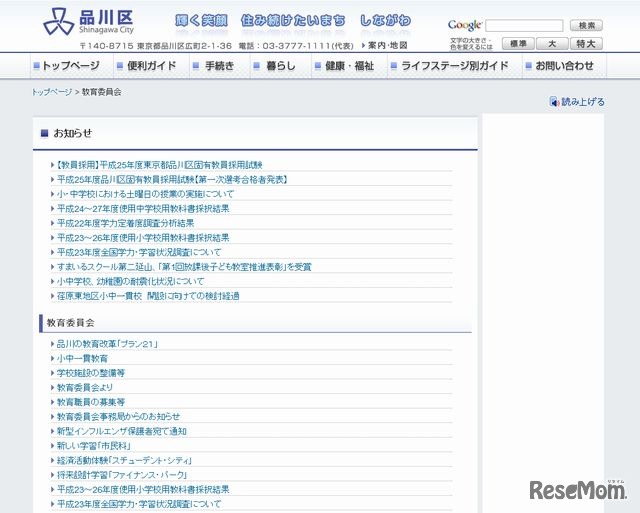Click トップページ breadcrumb link

click(52, 91)
